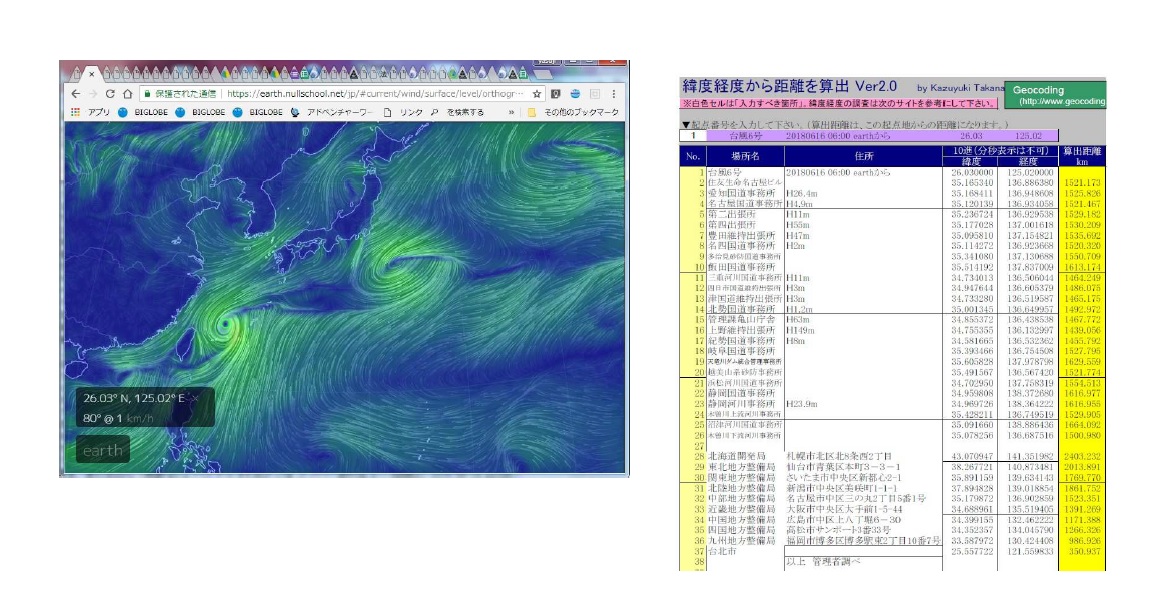Expand hidden bookmarks with the » chevron

[512, 112]
